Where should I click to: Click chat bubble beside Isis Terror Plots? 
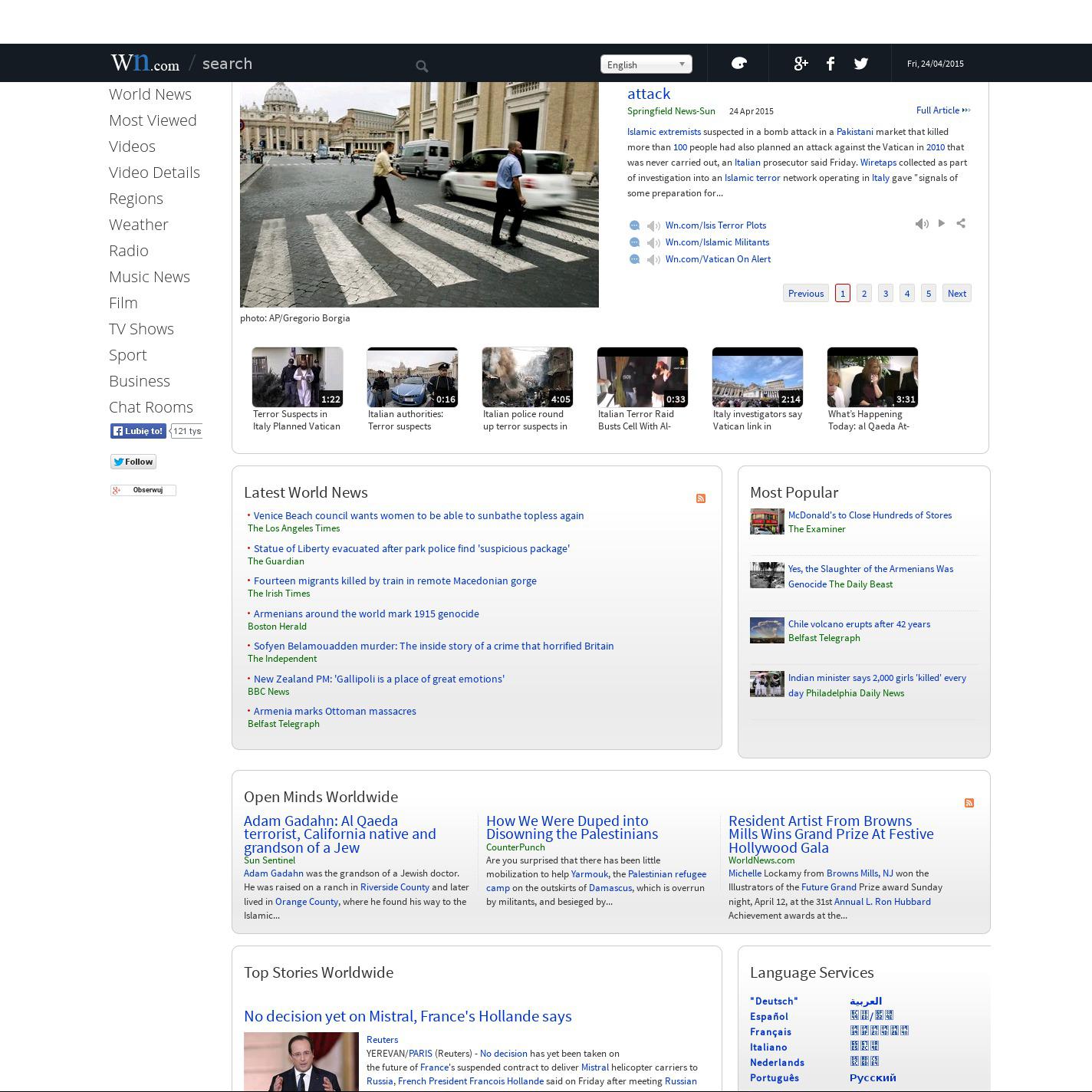pos(634,225)
